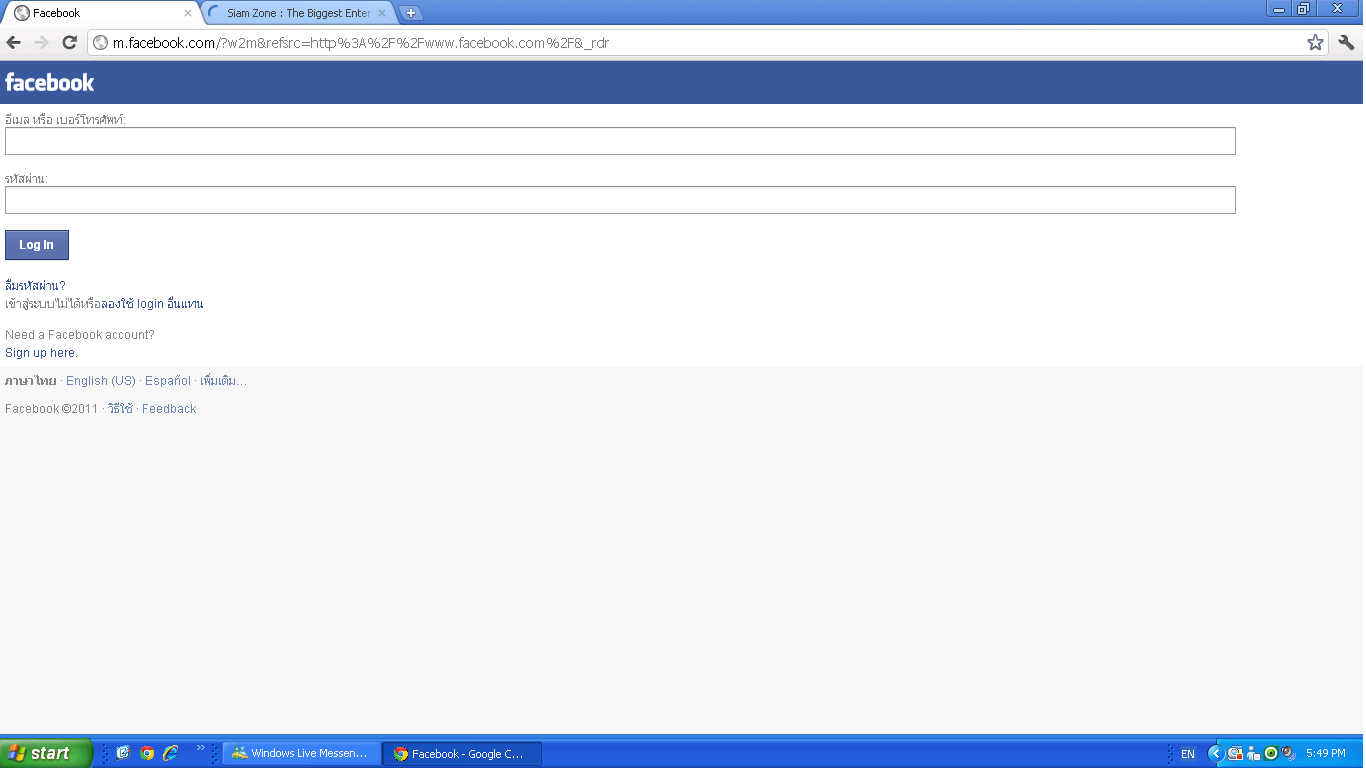The image size is (1366, 768).
Task: Click the speaker volume icon in system tray
Action: point(1289,753)
